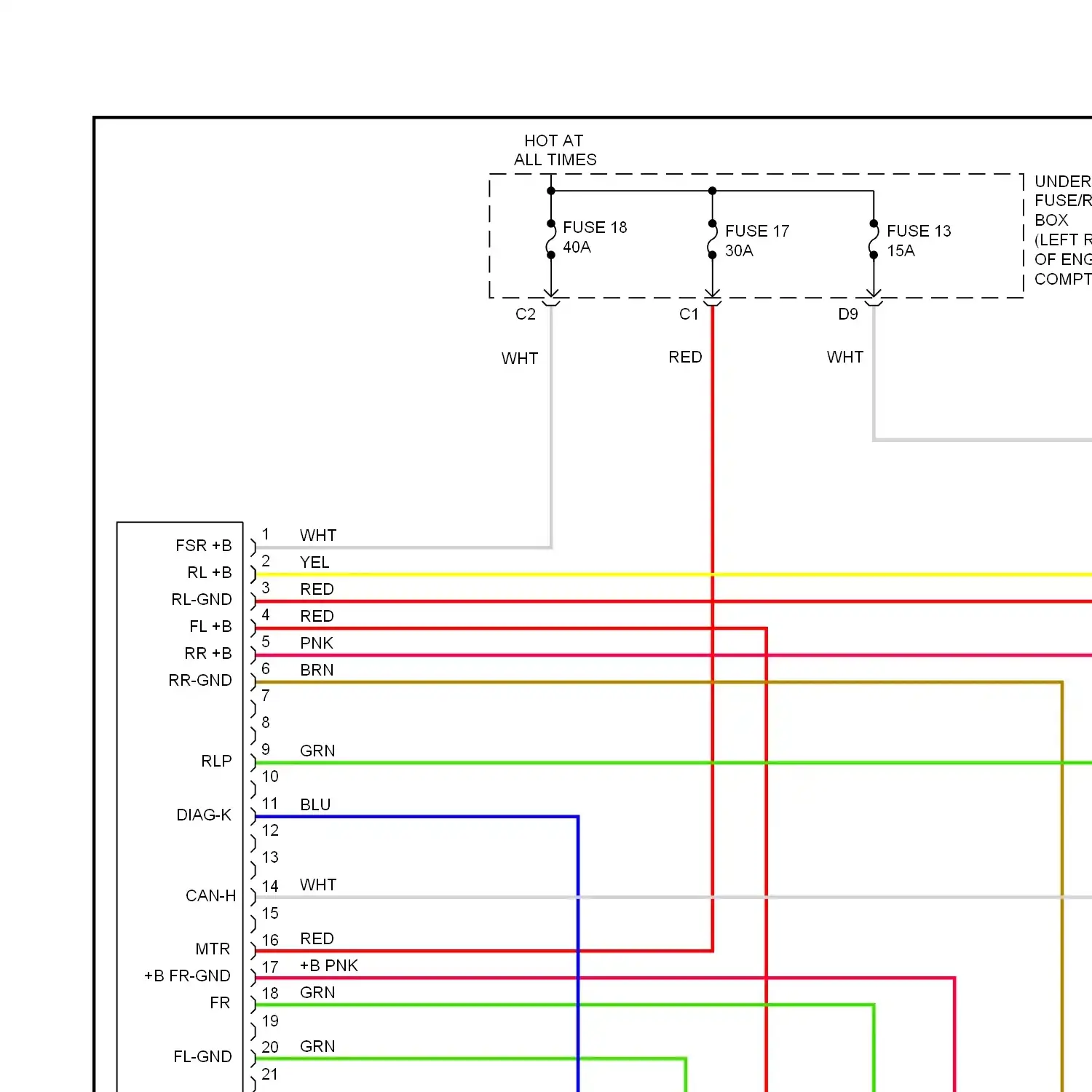Click the "RL-GND" terminal name
Image resolution: width=1092 pixels, height=1092 pixels.
click(202, 599)
